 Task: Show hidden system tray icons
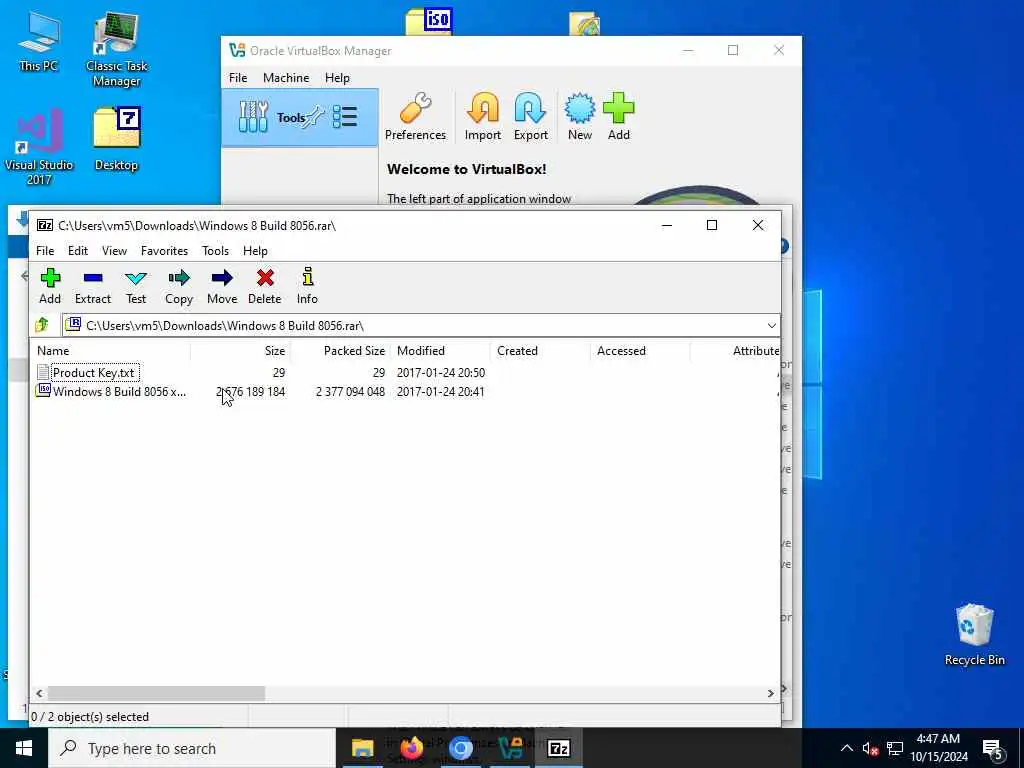click(x=846, y=748)
